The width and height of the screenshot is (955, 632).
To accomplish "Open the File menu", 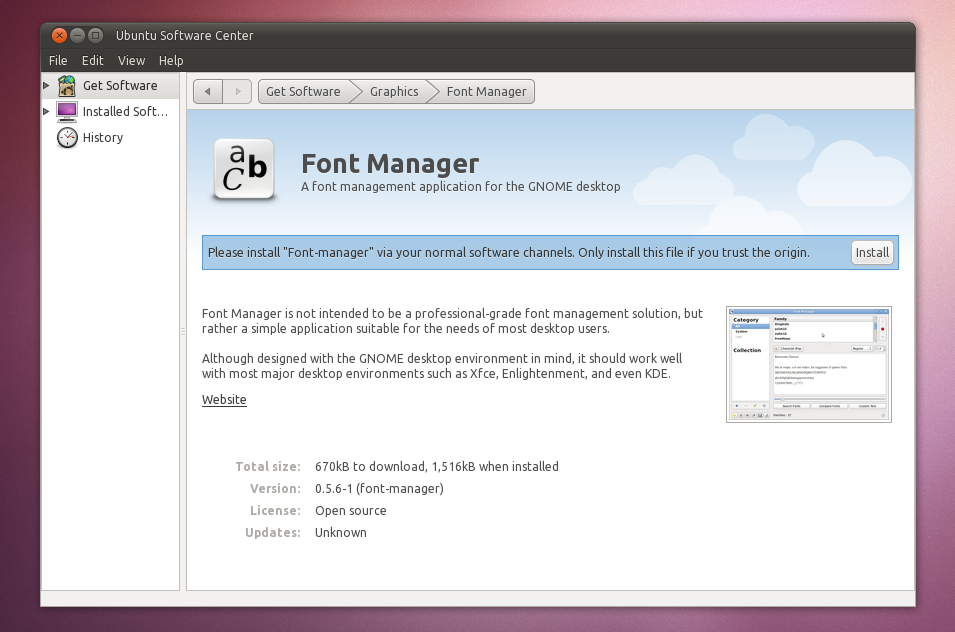I will 58,60.
